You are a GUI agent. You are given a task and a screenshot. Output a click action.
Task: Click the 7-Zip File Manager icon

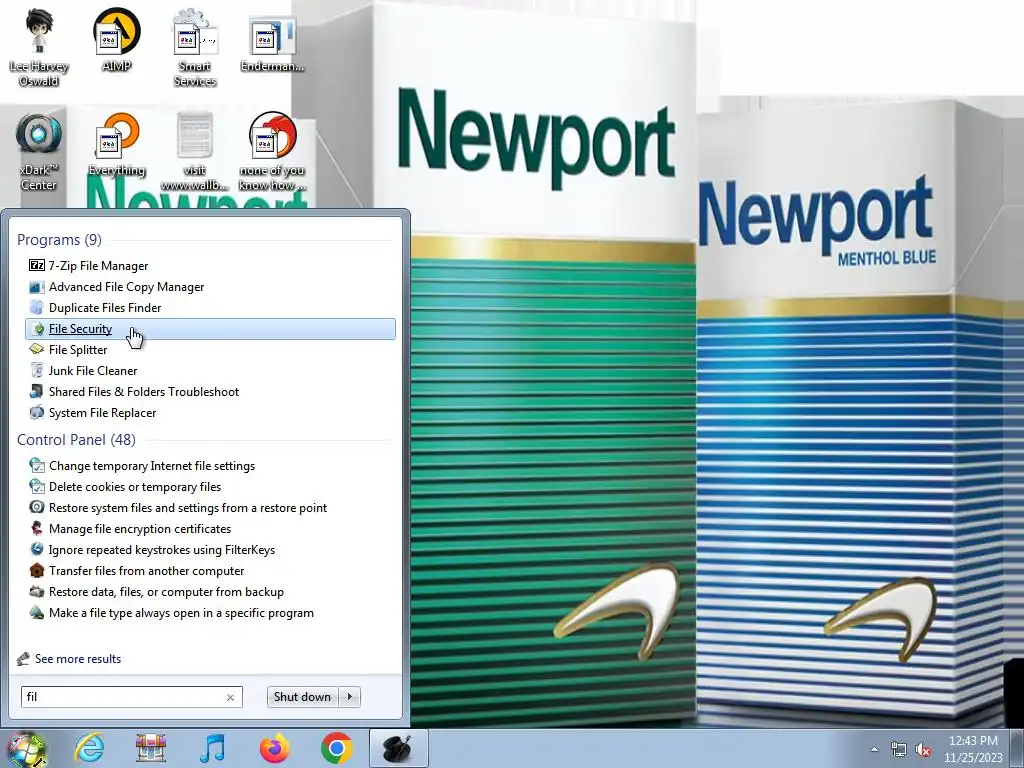coord(37,266)
